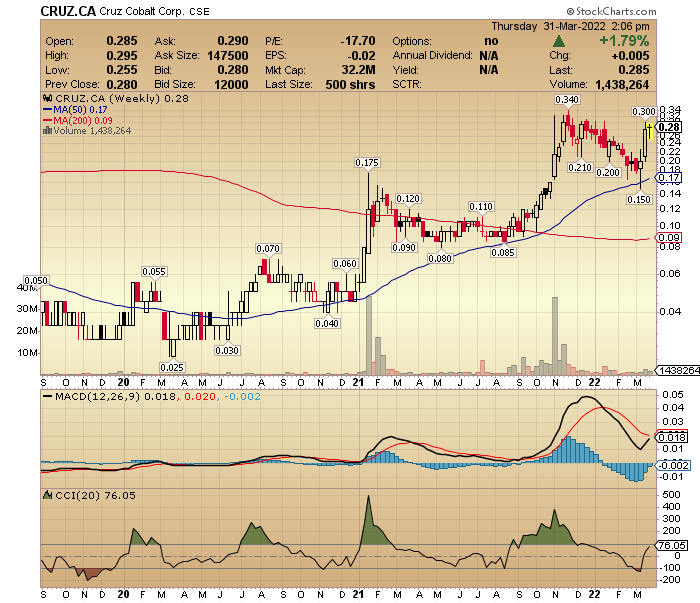Click the High value 0.295
Image resolution: width=700 pixels, height=603 pixels.
pos(122,56)
